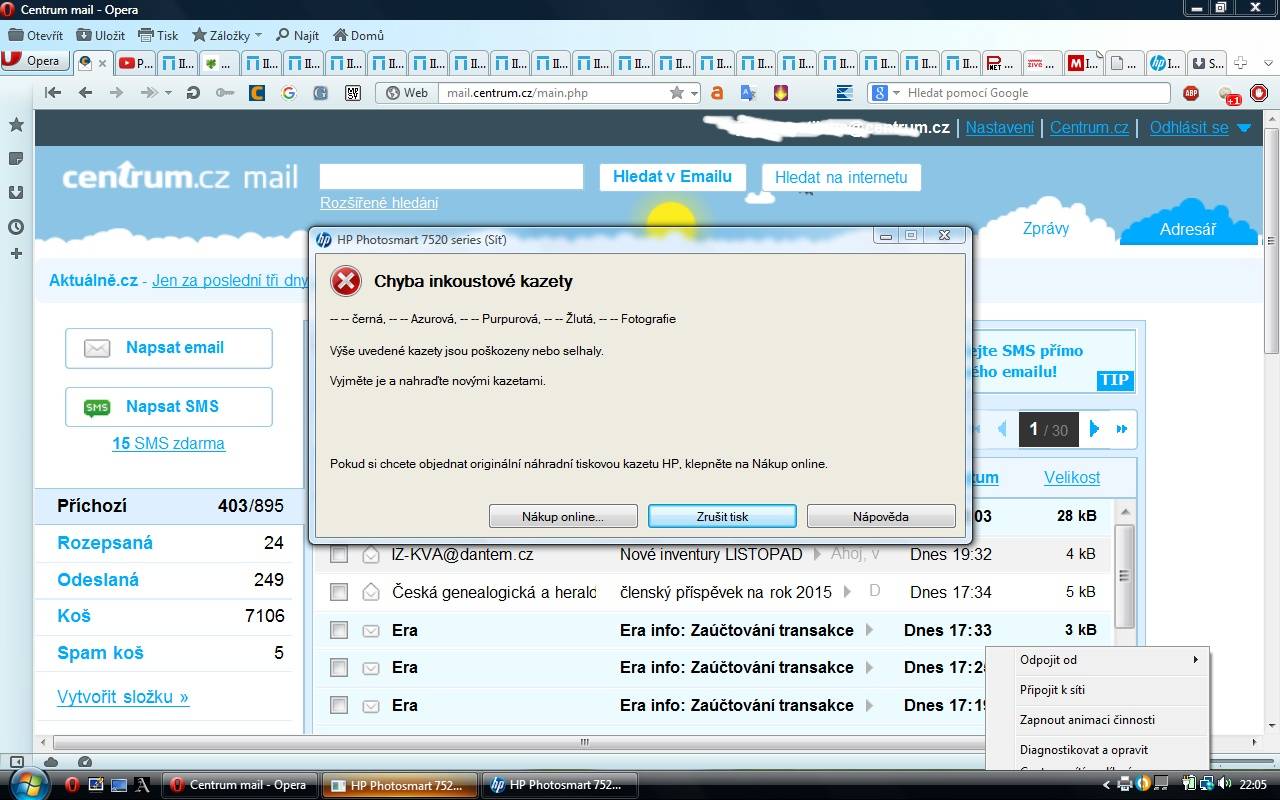Check the box for Era email at 17:33
Image resolution: width=1280 pixels, height=800 pixels.
[339, 630]
